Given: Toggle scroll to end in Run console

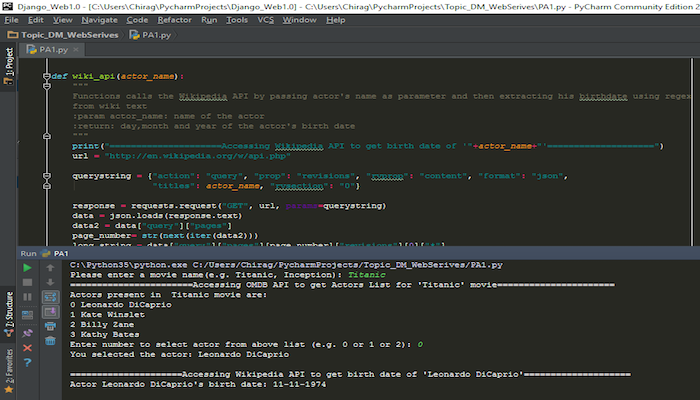Looking at the screenshot, I should (50, 312).
